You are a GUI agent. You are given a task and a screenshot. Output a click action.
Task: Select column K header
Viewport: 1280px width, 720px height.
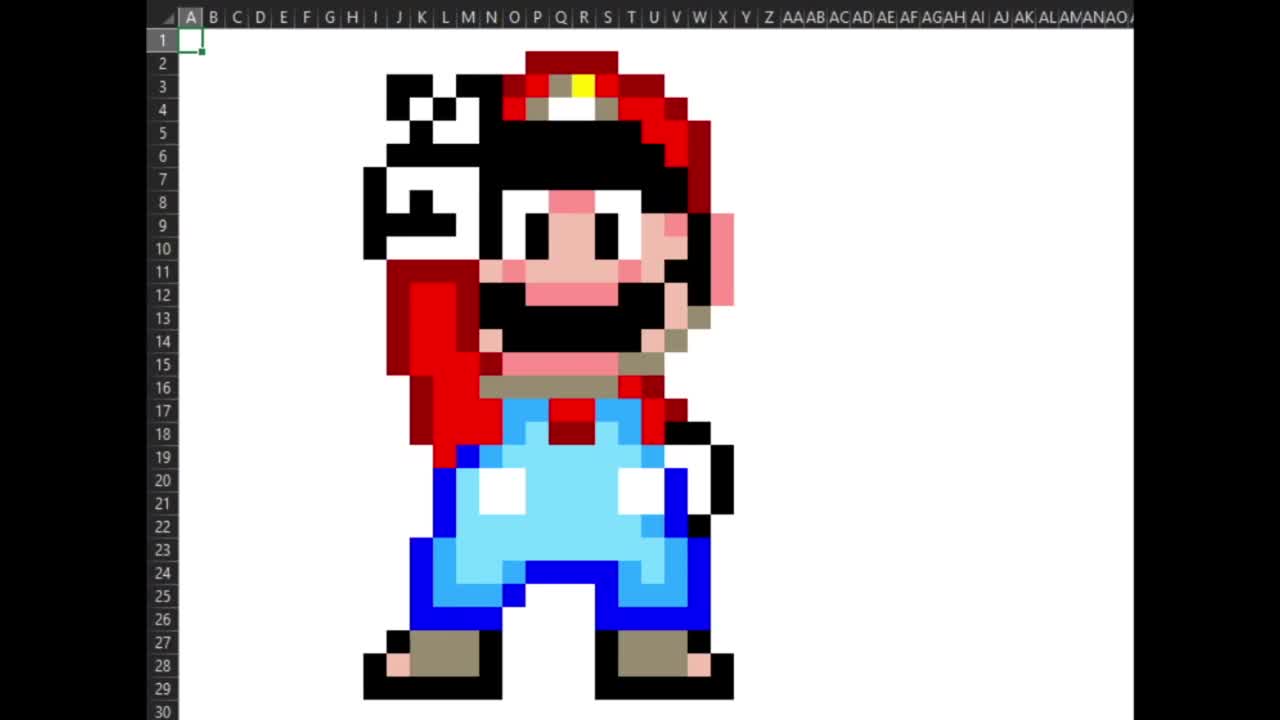point(422,17)
